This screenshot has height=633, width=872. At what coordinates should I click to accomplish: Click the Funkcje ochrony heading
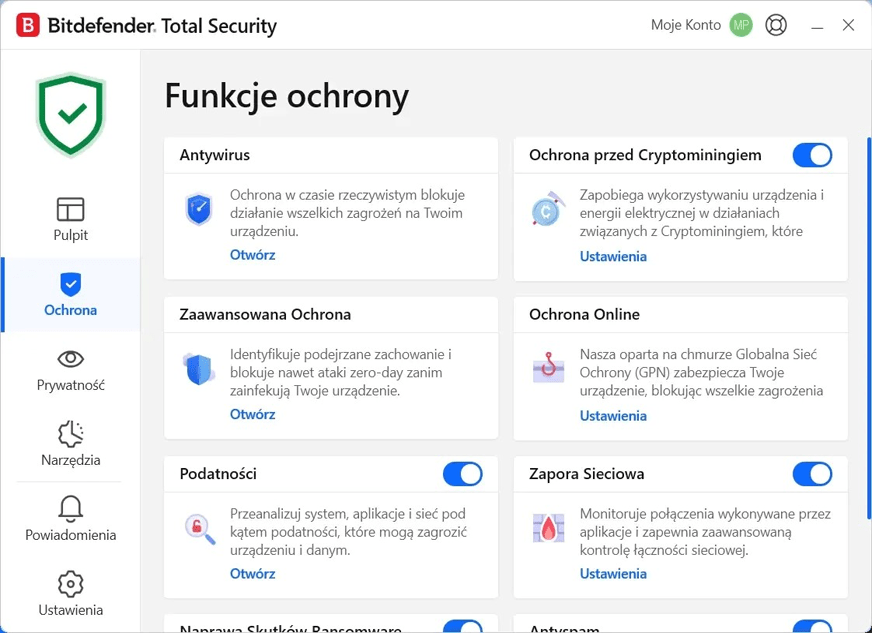click(286, 97)
